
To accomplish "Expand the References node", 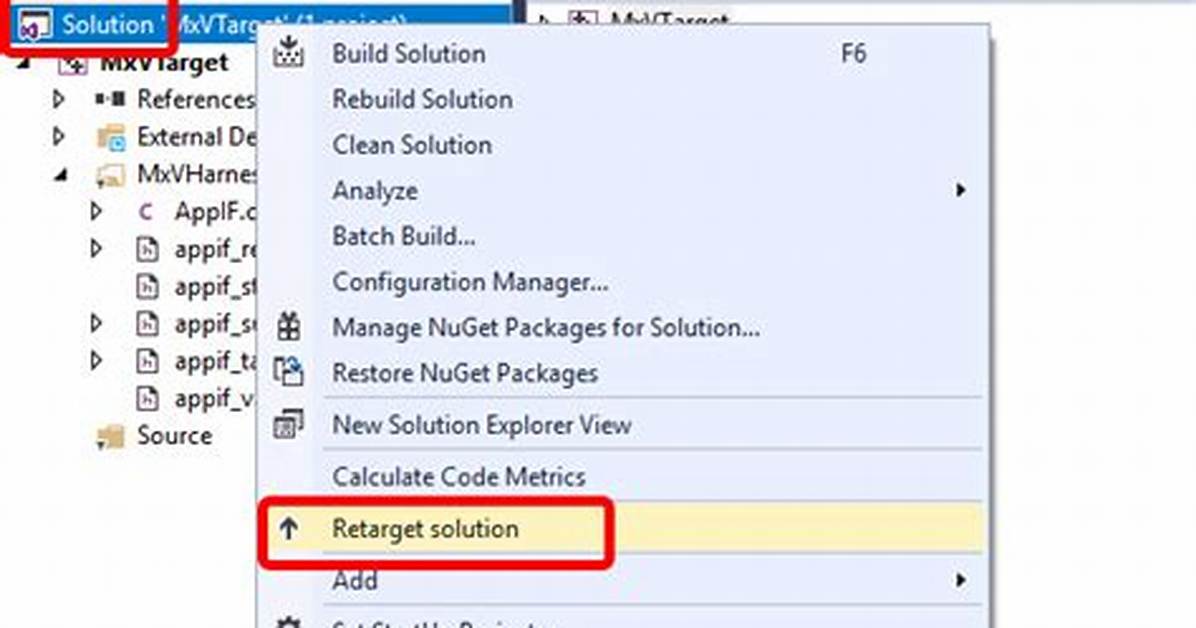I will pos(59,99).
